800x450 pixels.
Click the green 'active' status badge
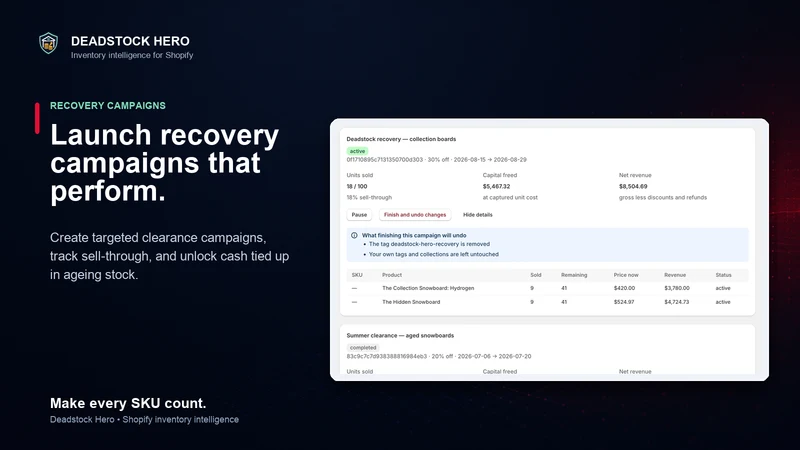[x=357, y=151]
